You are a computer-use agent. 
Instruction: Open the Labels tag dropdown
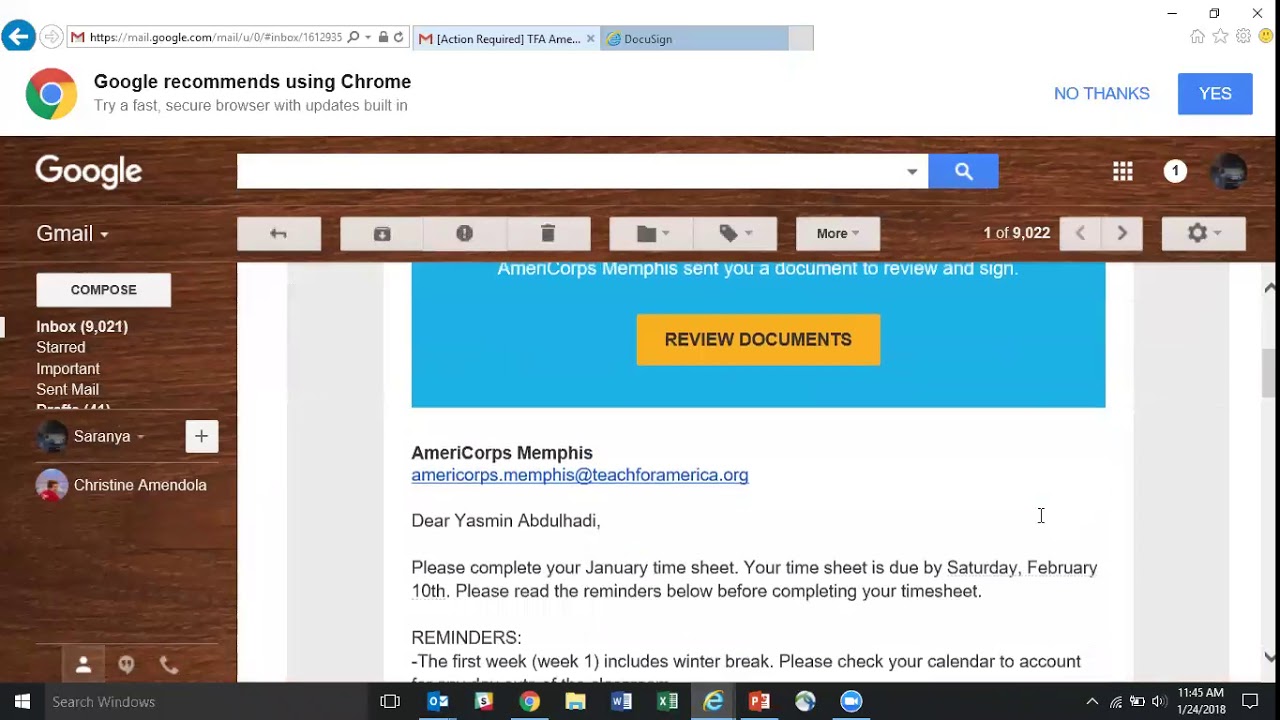point(736,233)
